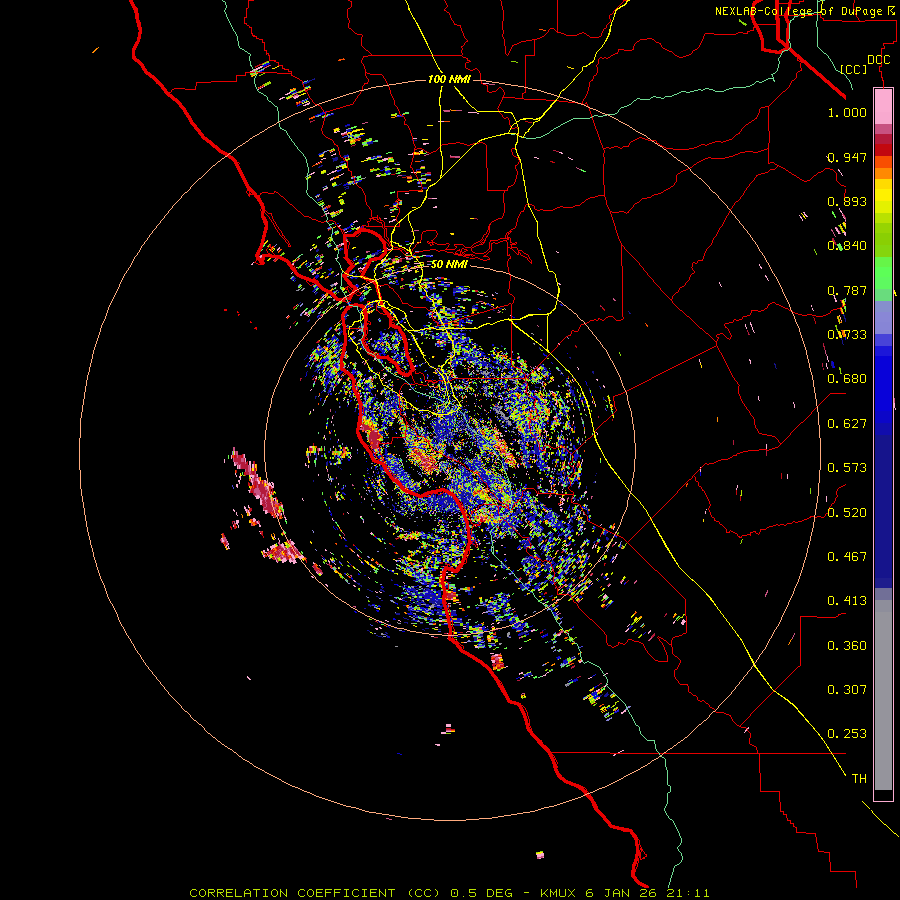Viewport: 900px width, 900px height.
Task: Click the "[CC]" units label
Action: [x=854, y=69]
